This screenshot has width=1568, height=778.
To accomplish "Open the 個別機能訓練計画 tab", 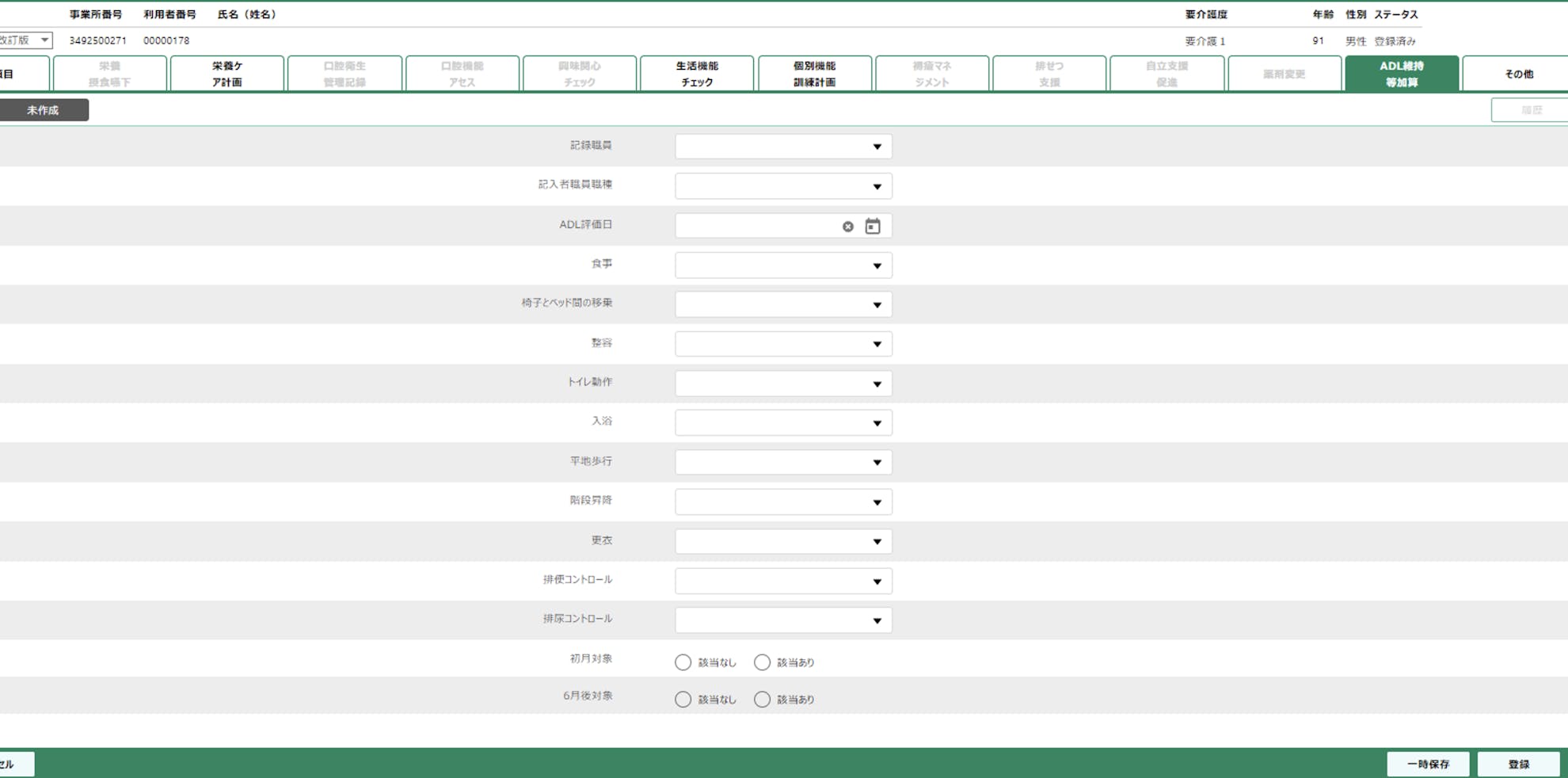I will pos(814,74).
